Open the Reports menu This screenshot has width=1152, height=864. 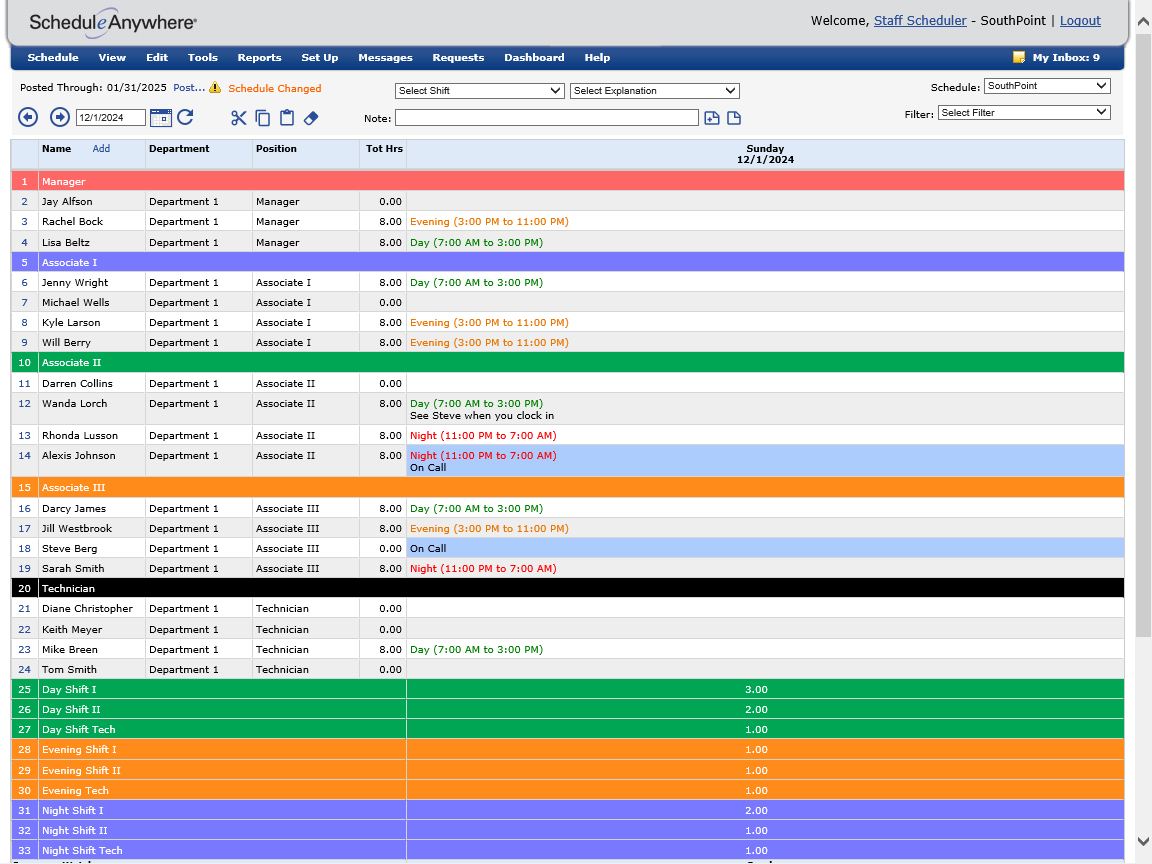(x=259, y=57)
